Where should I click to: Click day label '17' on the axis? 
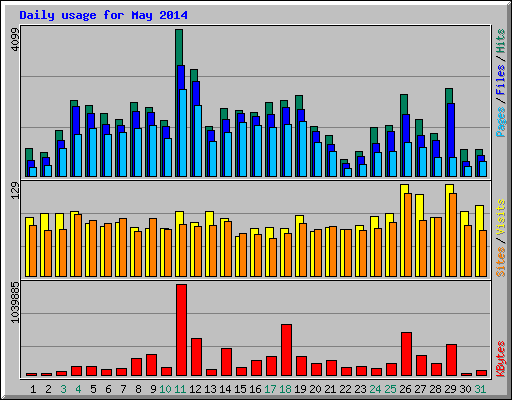[270, 389]
